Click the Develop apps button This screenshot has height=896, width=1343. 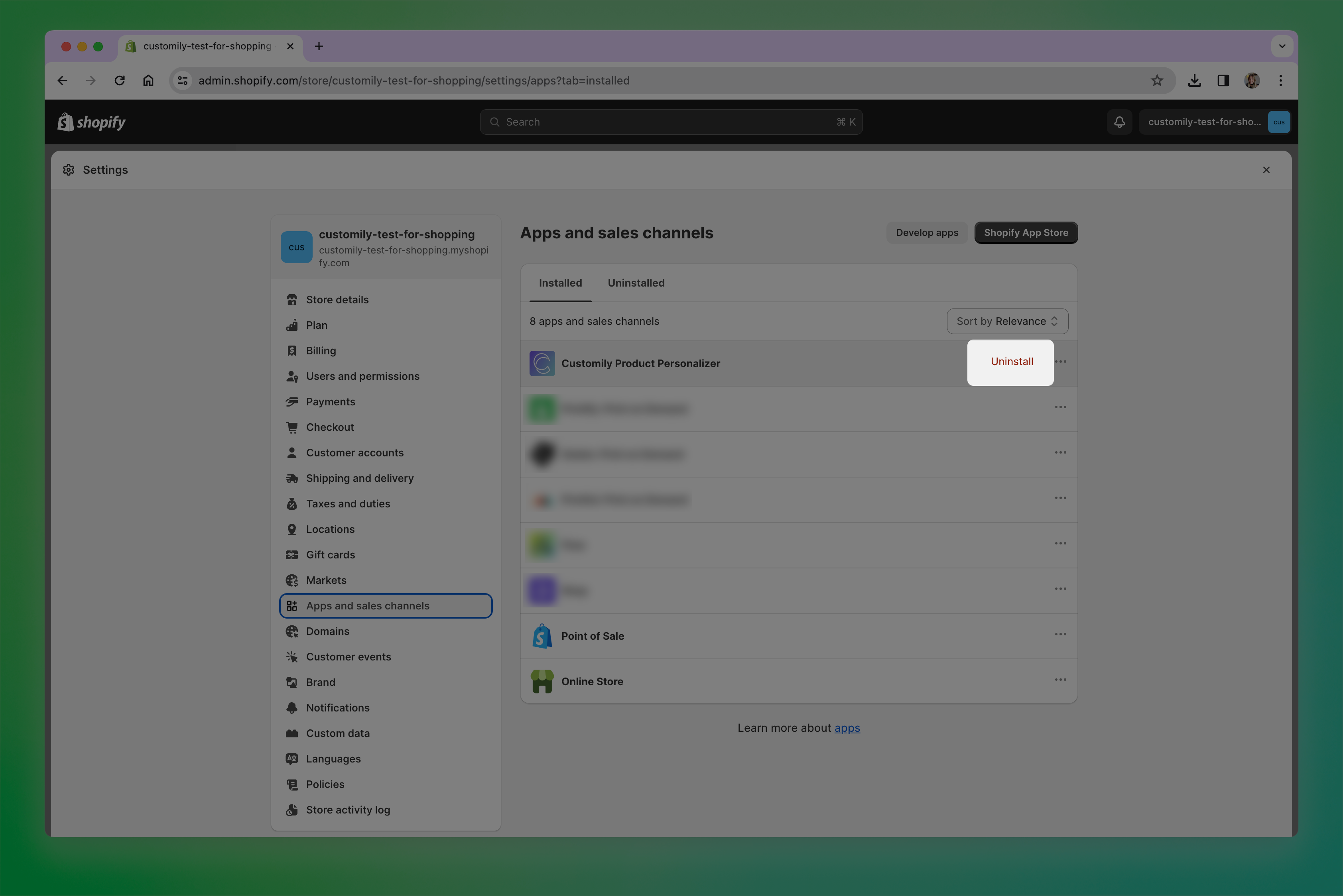tap(926, 233)
